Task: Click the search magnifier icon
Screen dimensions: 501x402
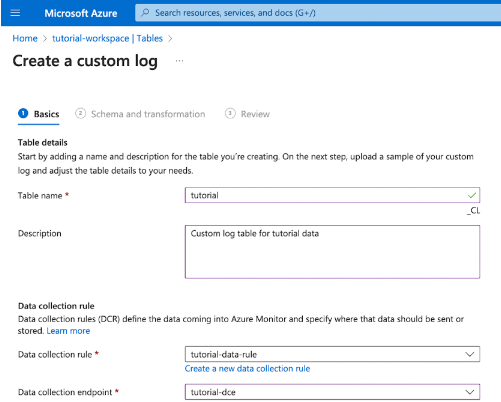Action: point(145,13)
